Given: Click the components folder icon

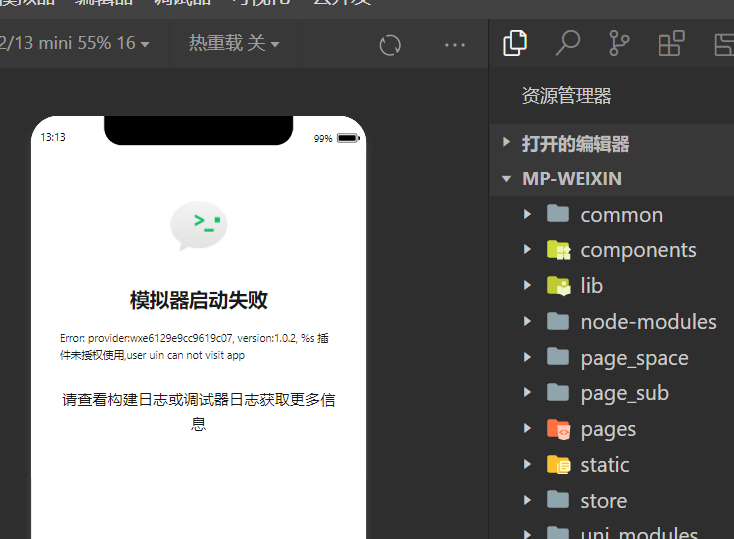Looking at the screenshot, I should (x=558, y=250).
